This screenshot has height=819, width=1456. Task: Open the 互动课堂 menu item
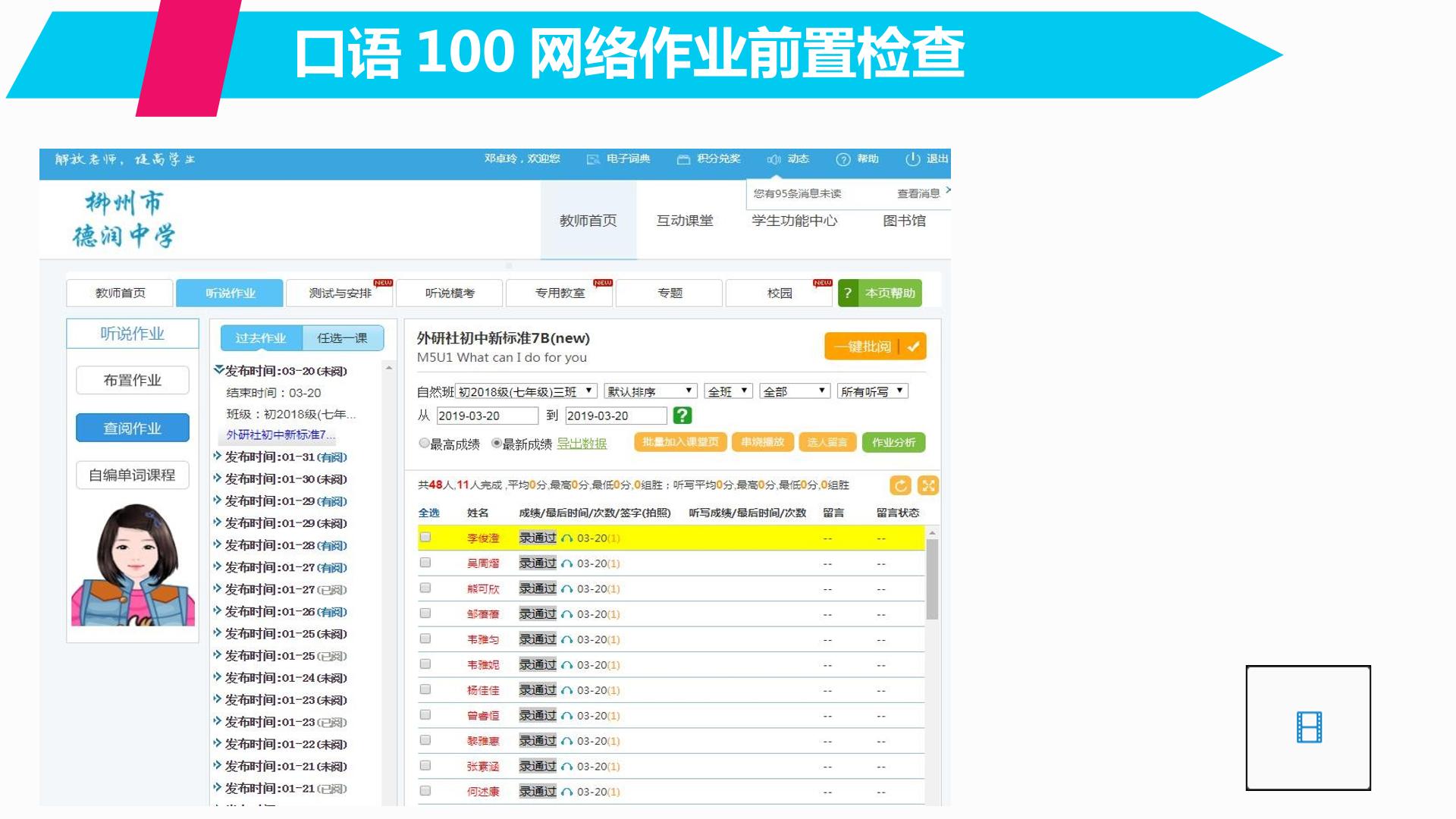[684, 221]
